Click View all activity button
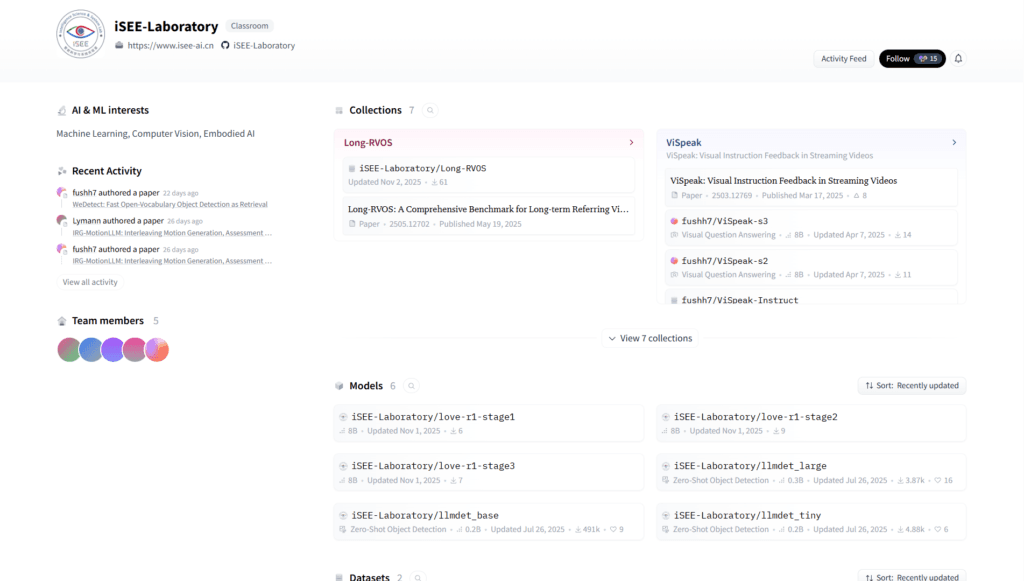The height and width of the screenshot is (581, 1024). [90, 282]
